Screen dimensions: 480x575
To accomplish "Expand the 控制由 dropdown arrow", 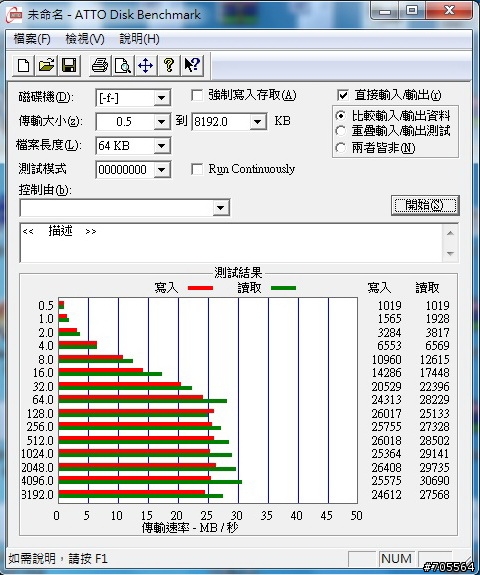I will pos(220,208).
